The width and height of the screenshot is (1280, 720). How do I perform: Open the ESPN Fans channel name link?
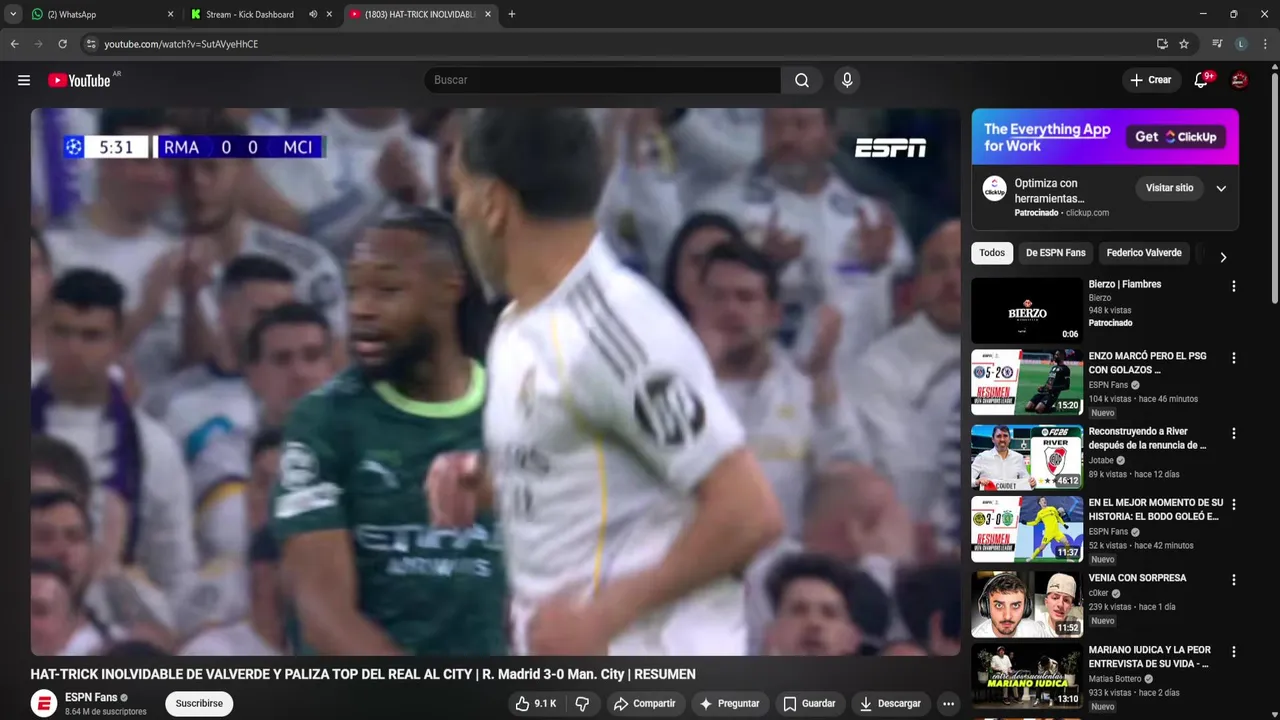[91, 697]
